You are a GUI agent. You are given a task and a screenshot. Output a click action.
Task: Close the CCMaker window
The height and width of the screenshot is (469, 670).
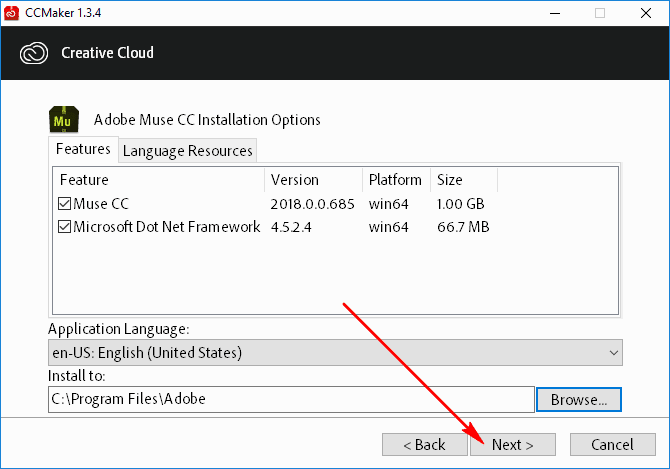(646, 13)
